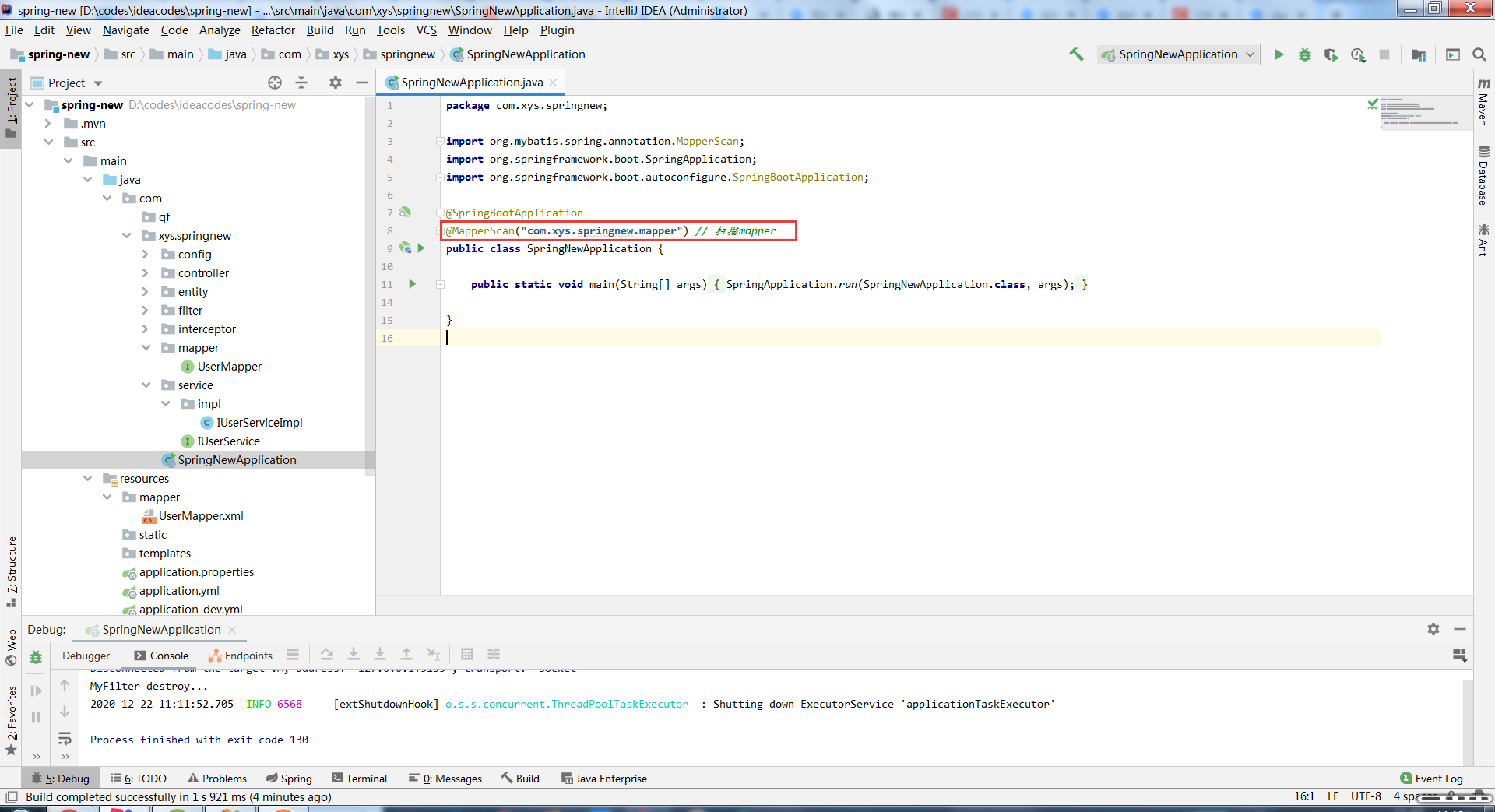Expand the controller package

point(146,273)
